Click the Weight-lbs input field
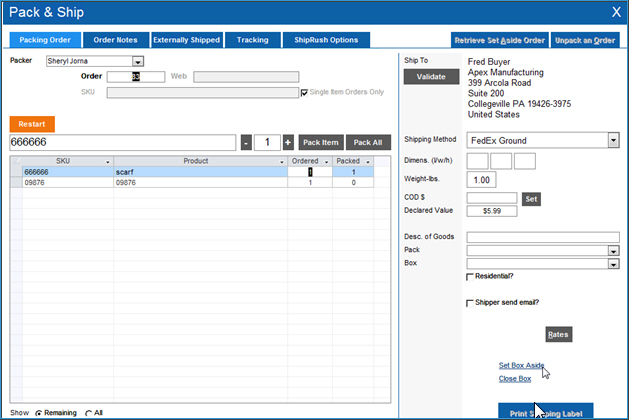Viewport: 629px width, 420px height. tap(483, 180)
